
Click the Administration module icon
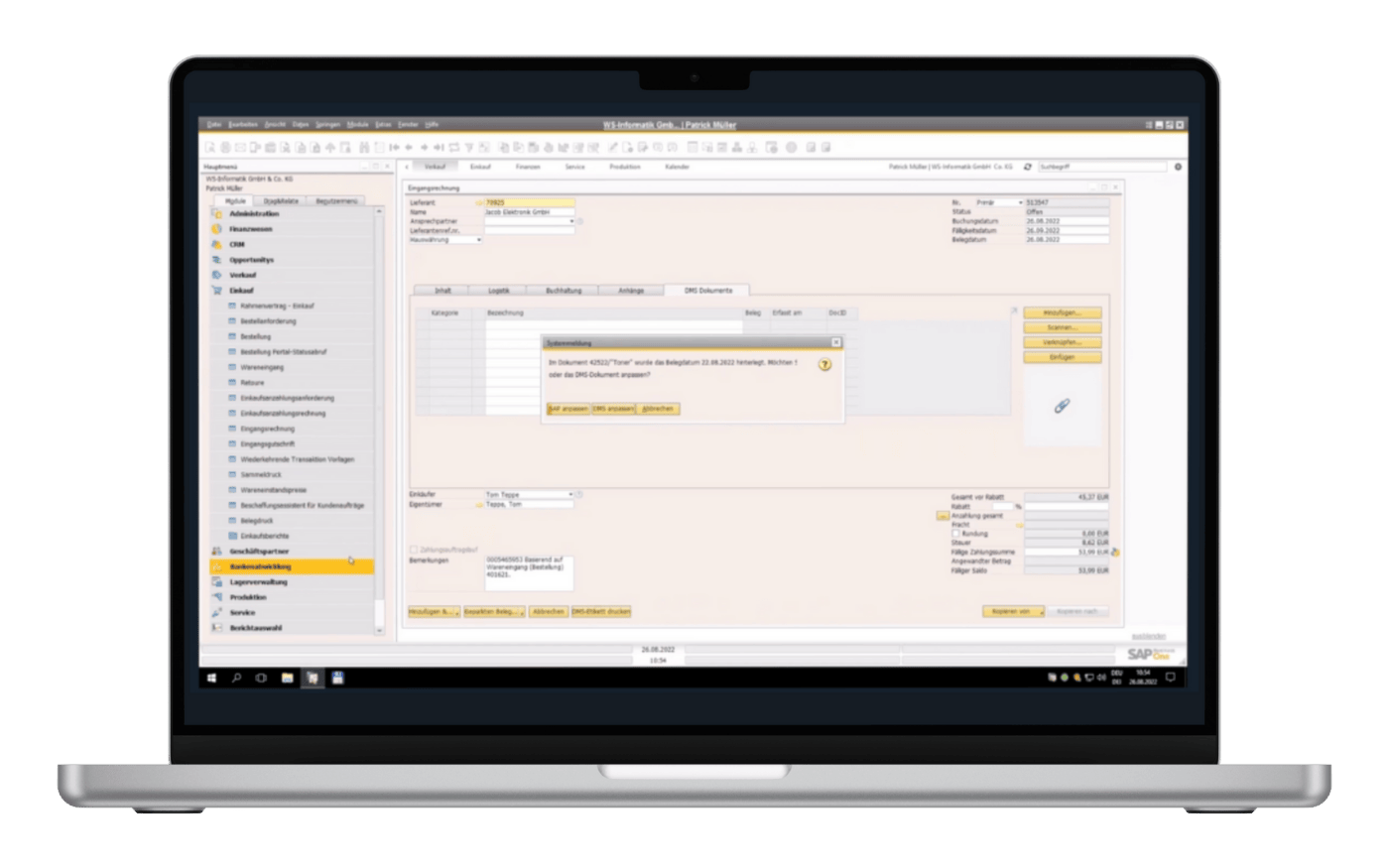[216, 213]
